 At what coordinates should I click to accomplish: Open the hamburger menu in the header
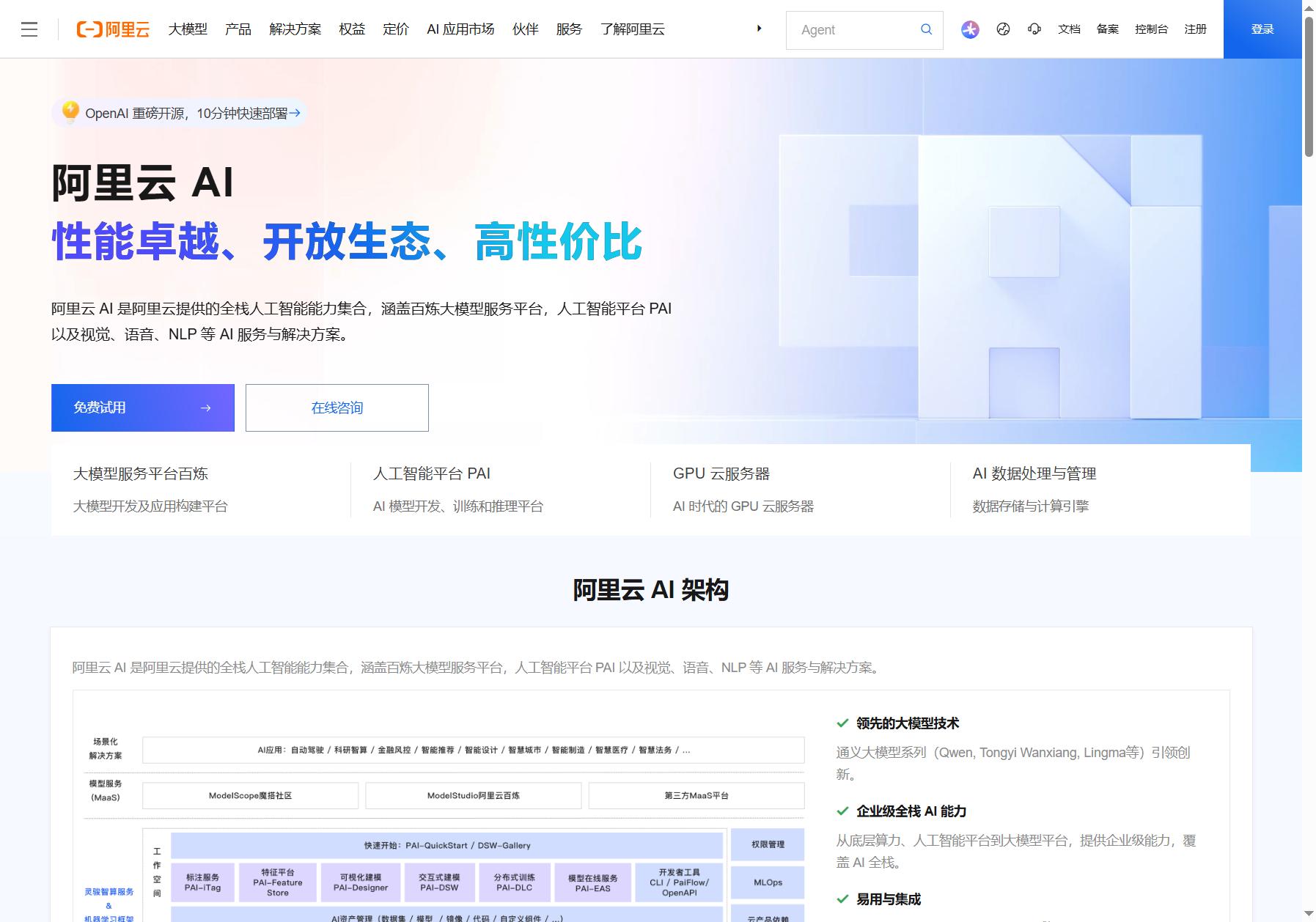click(x=29, y=29)
